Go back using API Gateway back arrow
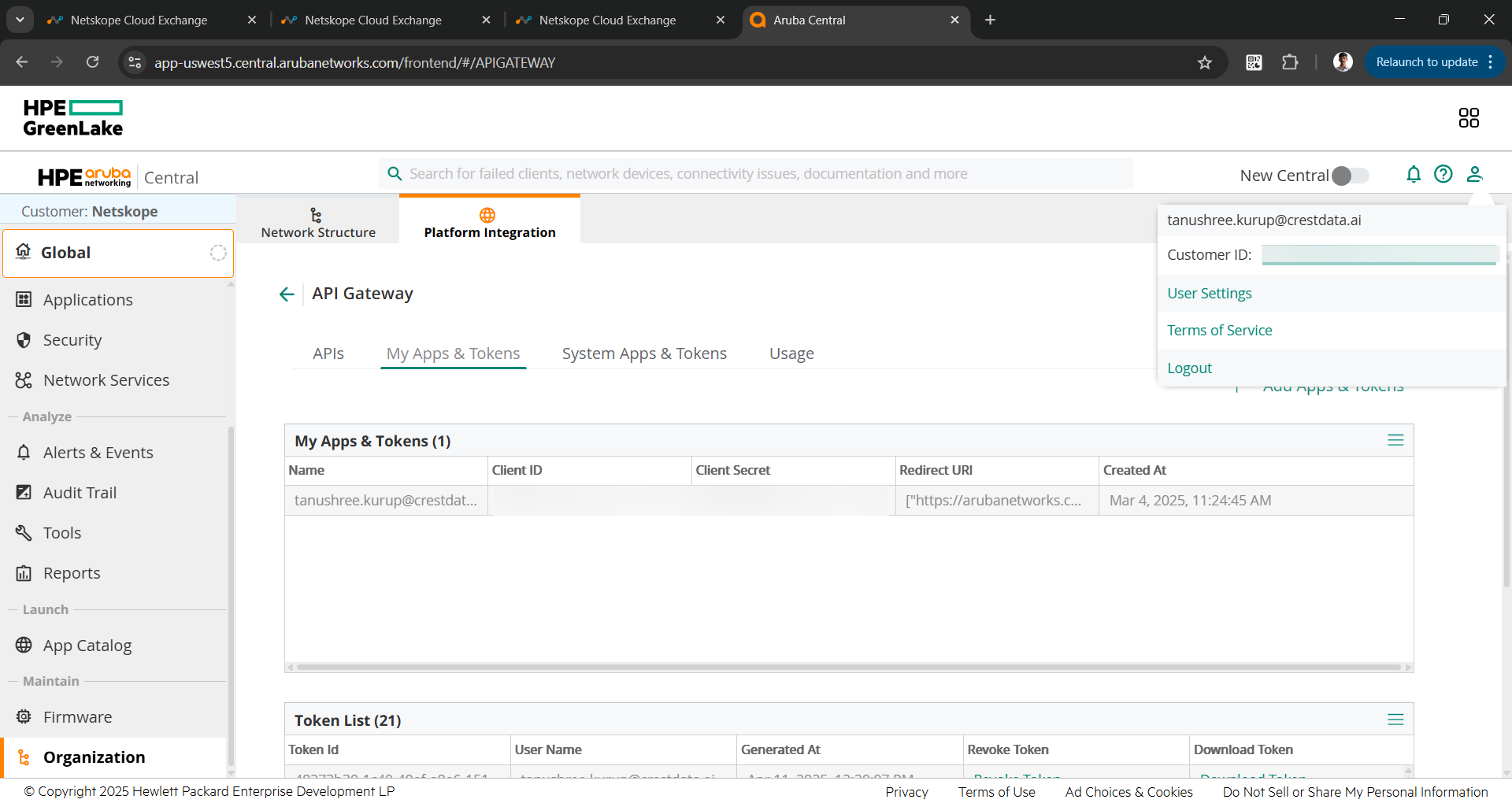Screen dimensions: 1512x803 pyautogui.click(x=287, y=294)
